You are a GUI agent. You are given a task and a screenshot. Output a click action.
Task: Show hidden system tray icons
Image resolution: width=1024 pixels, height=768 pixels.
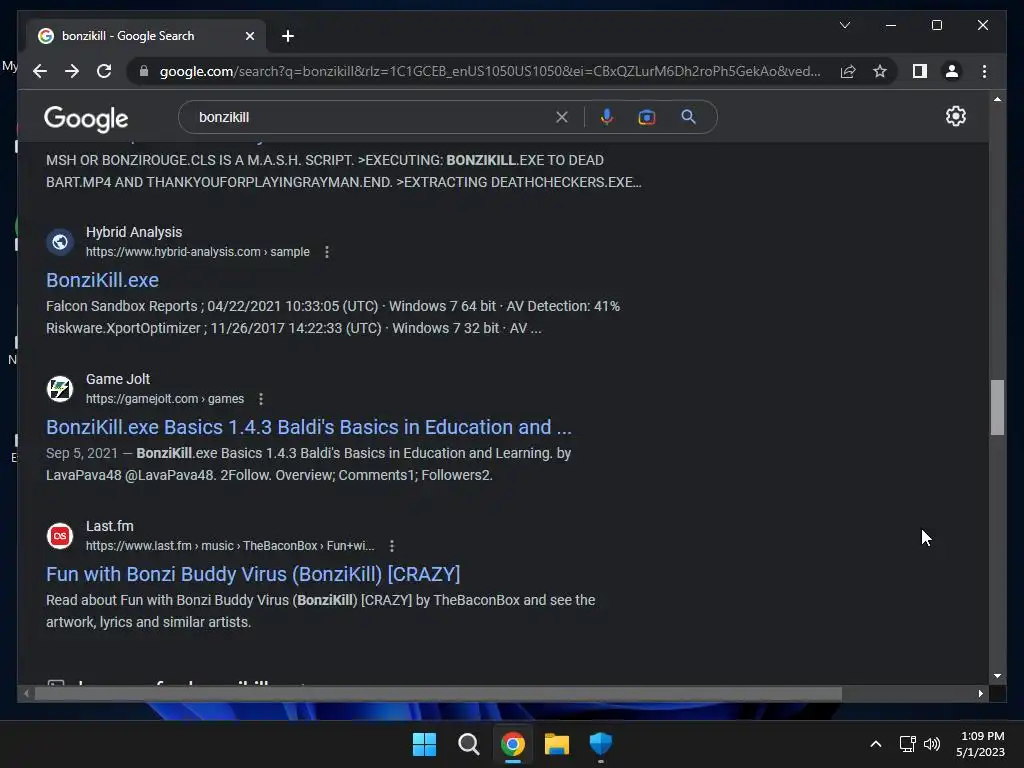(x=876, y=744)
